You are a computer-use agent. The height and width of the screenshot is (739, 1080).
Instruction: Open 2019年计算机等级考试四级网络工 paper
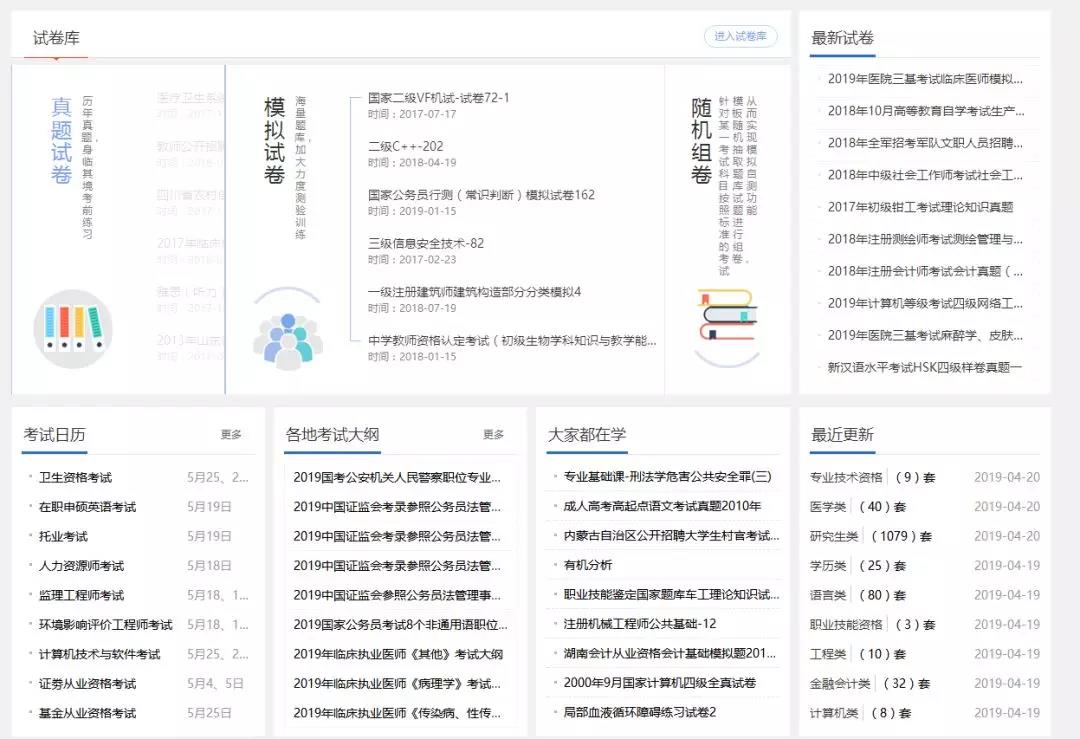(x=925, y=303)
